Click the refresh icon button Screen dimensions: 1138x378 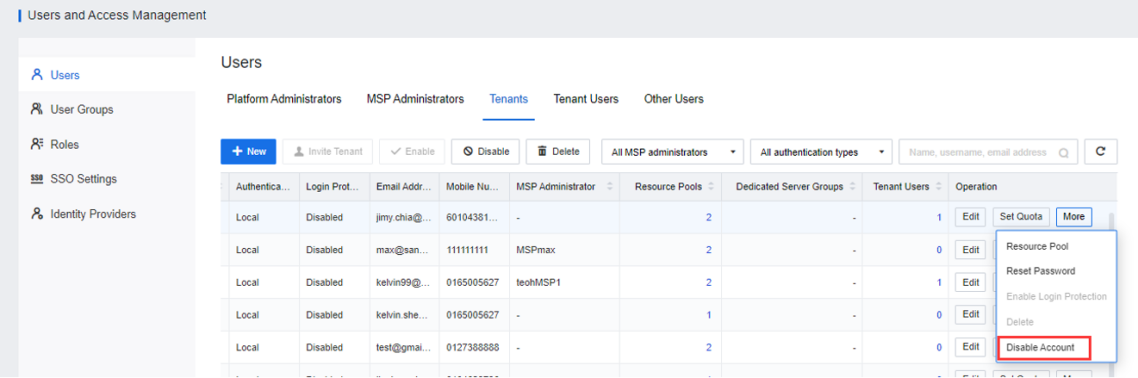pyautogui.click(x=1100, y=152)
